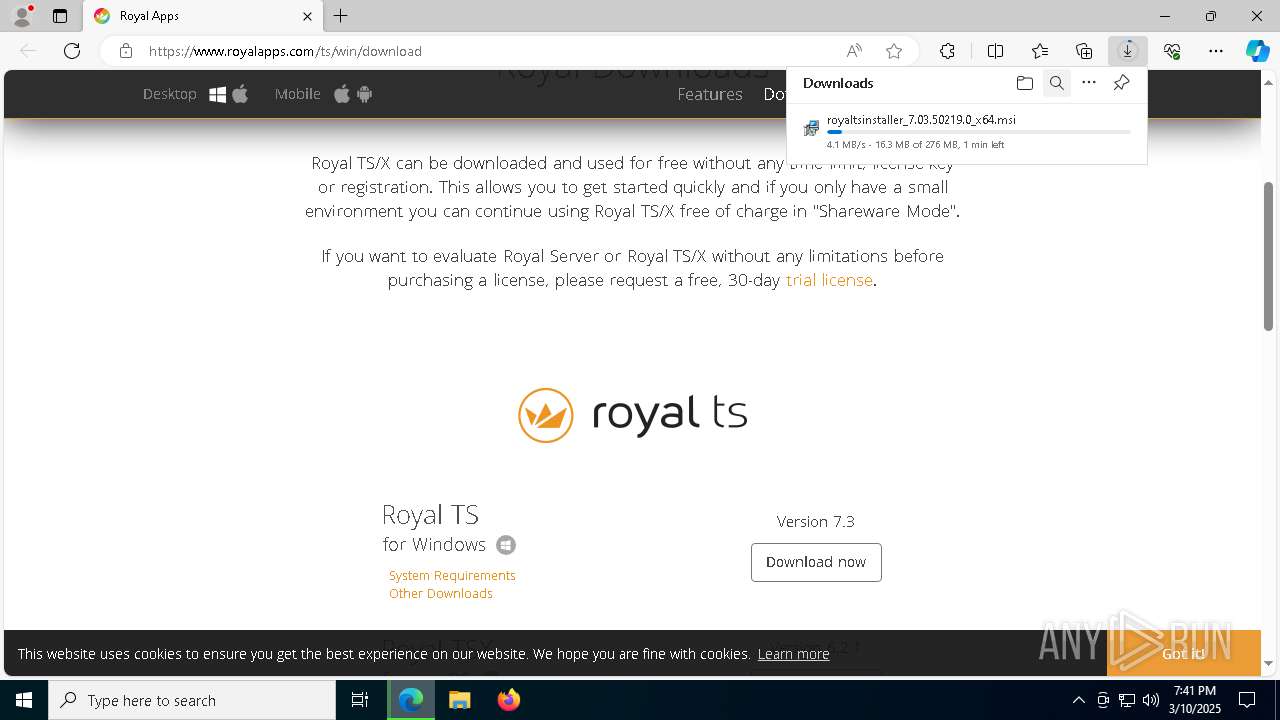
Task: Open Other Downloads link
Action: (441, 594)
